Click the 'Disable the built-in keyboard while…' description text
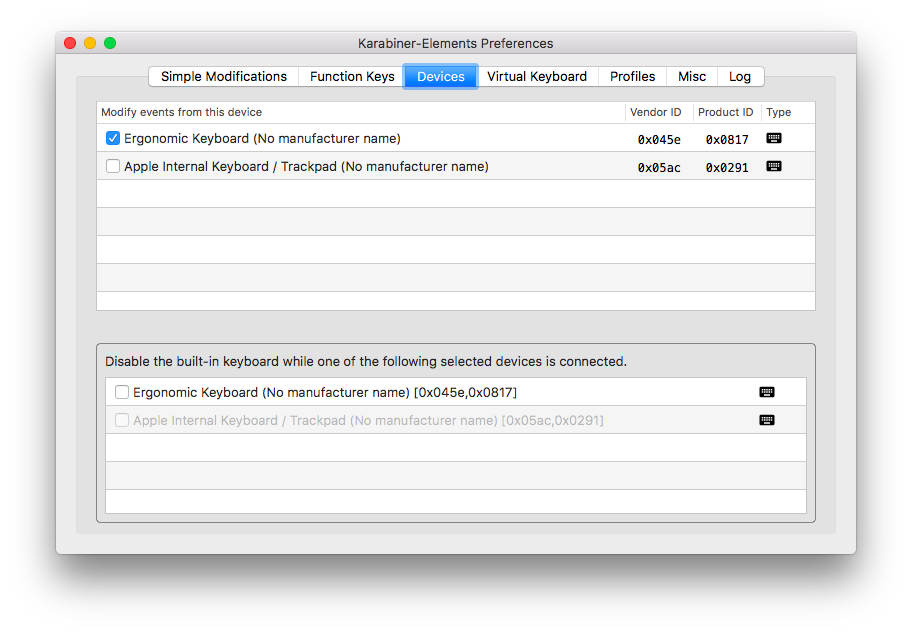The width and height of the screenshot is (912, 634). coord(366,361)
